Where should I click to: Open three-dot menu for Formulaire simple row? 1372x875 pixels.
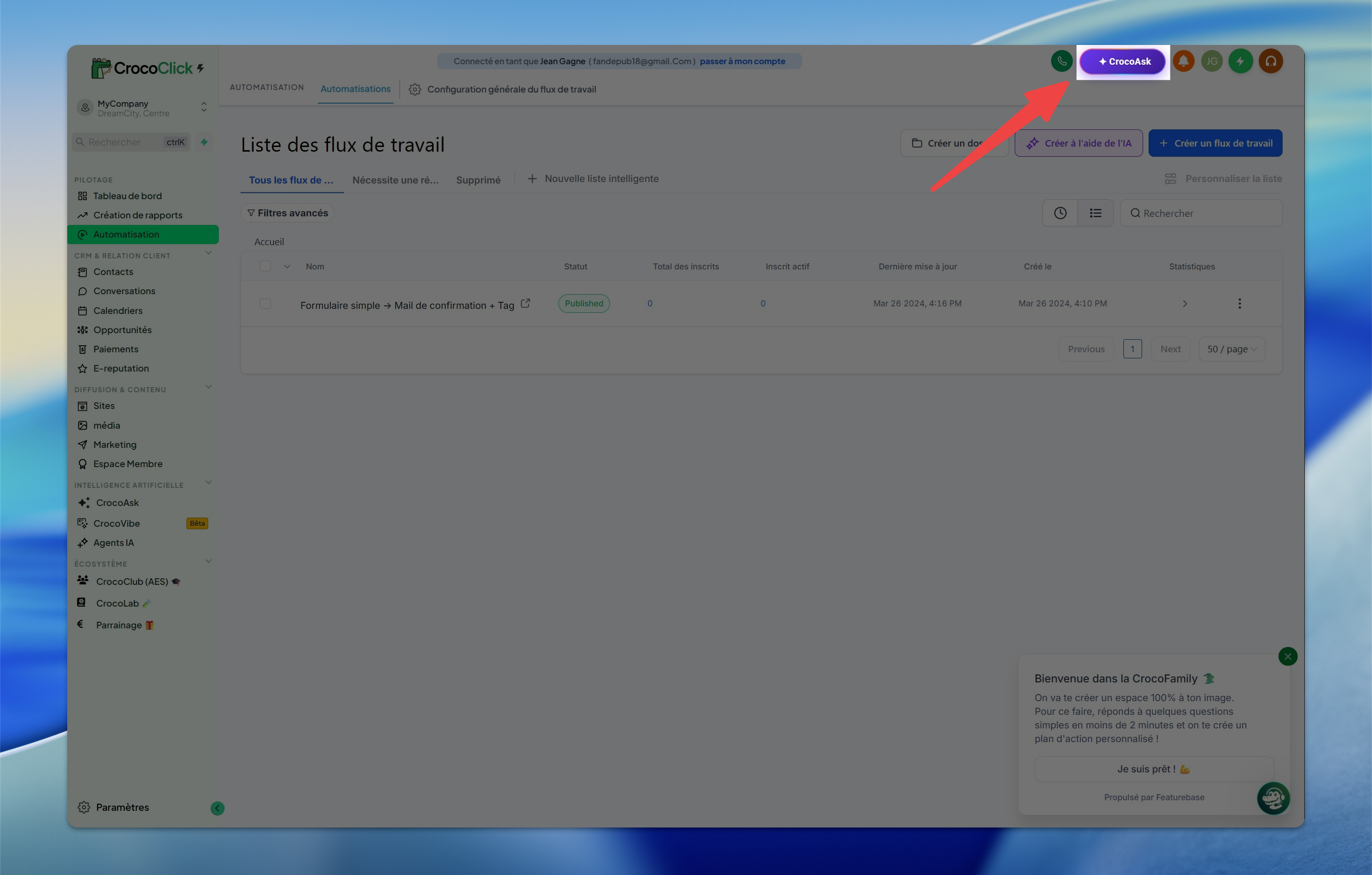click(1239, 303)
